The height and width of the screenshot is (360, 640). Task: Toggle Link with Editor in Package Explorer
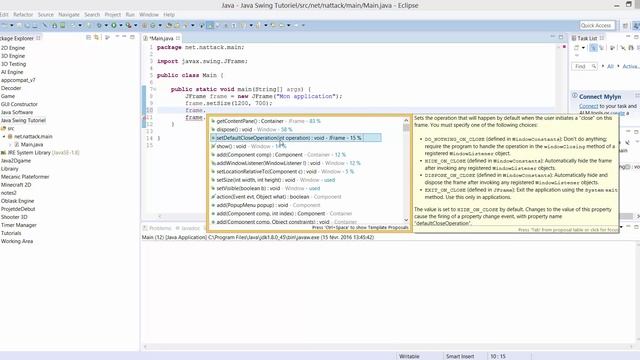[x=96, y=37]
